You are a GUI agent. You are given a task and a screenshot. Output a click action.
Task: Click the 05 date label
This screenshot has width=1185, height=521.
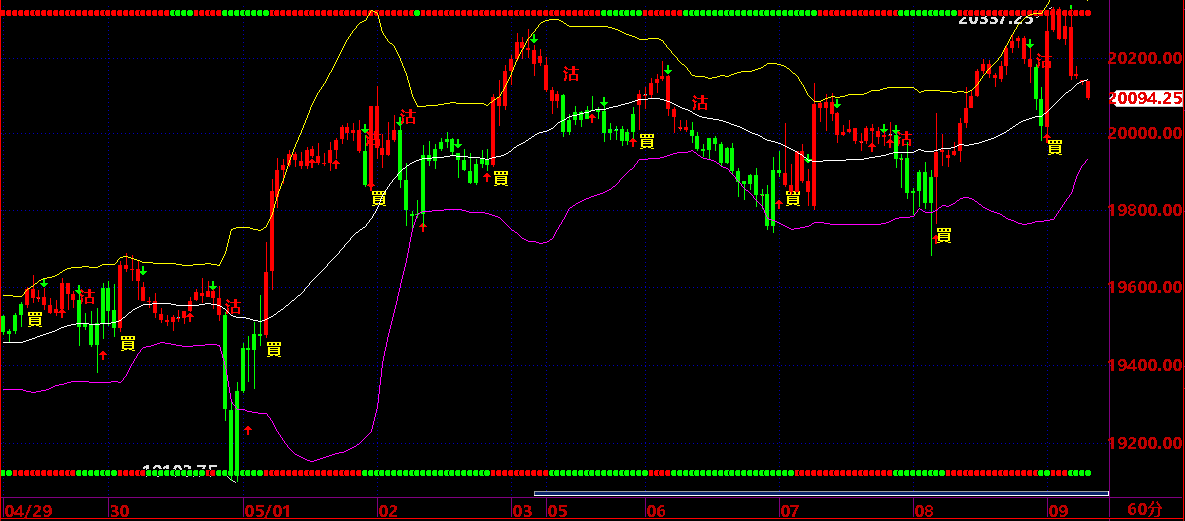click(x=558, y=511)
